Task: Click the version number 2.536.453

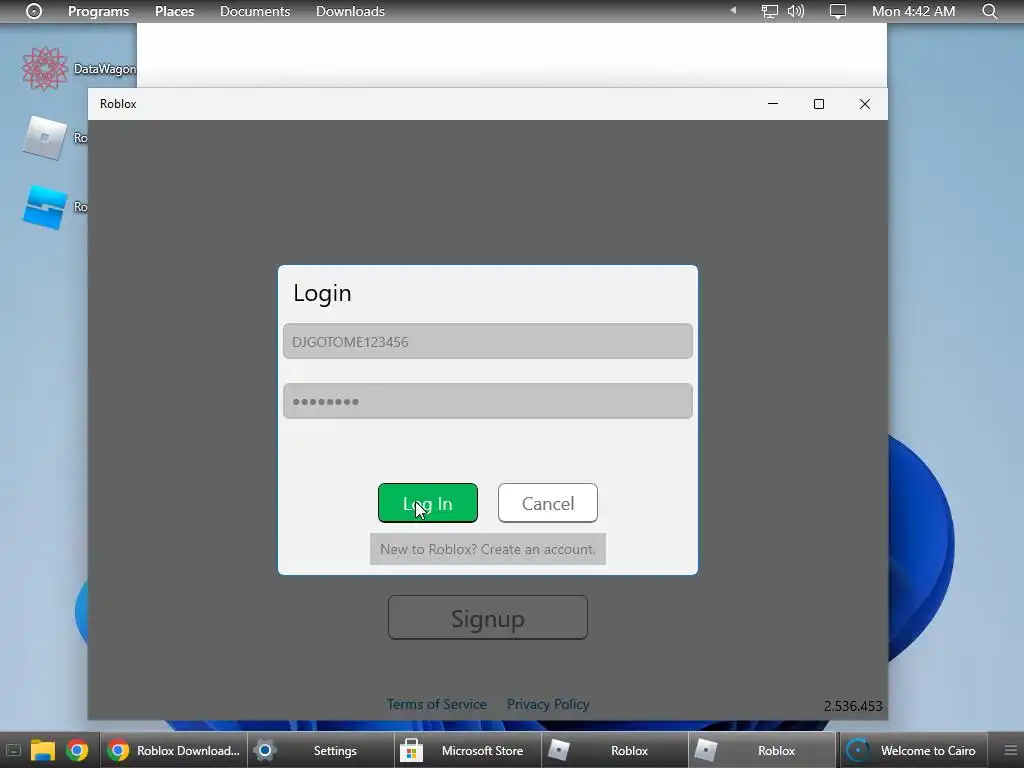Action: pyautogui.click(x=852, y=706)
